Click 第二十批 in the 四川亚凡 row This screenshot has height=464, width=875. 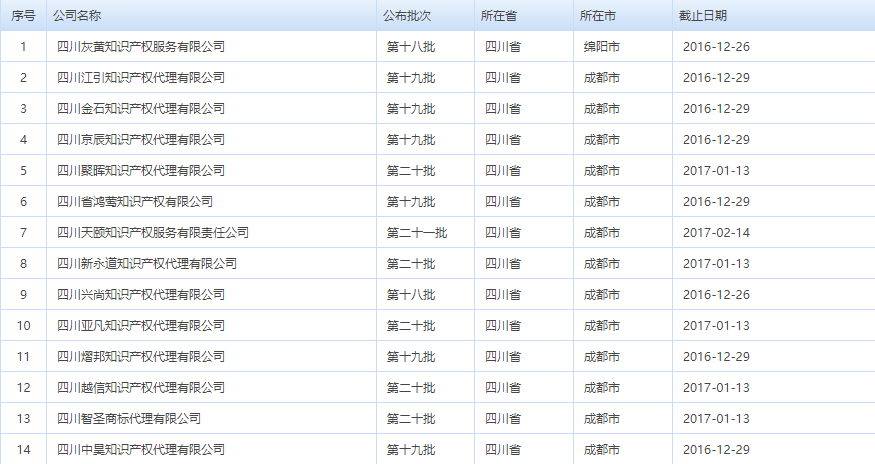tap(411, 326)
